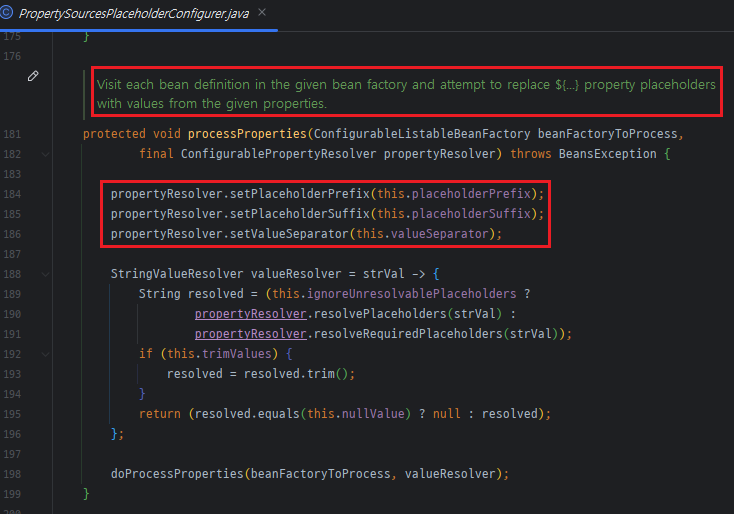734x514 pixels.
Task: Click the processProperties method name
Action: tap(247, 134)
